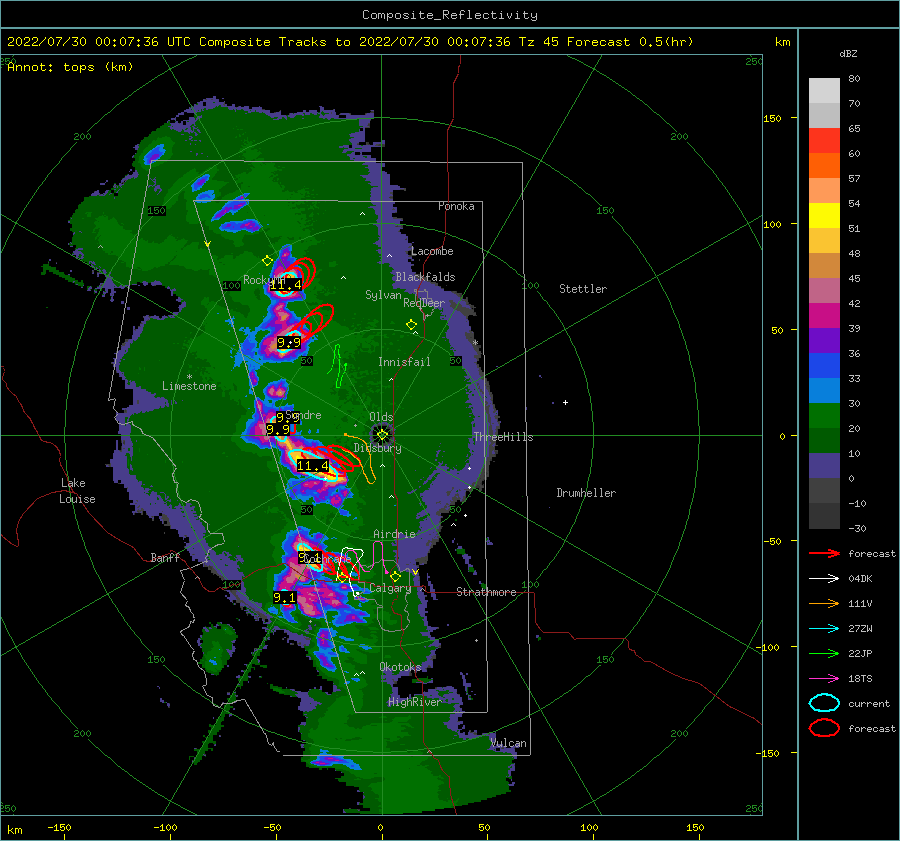Click the -150 tick on the bottom axis
This screenshot has width=900, height=841.
pyautogui.click(x=59, y=827)
